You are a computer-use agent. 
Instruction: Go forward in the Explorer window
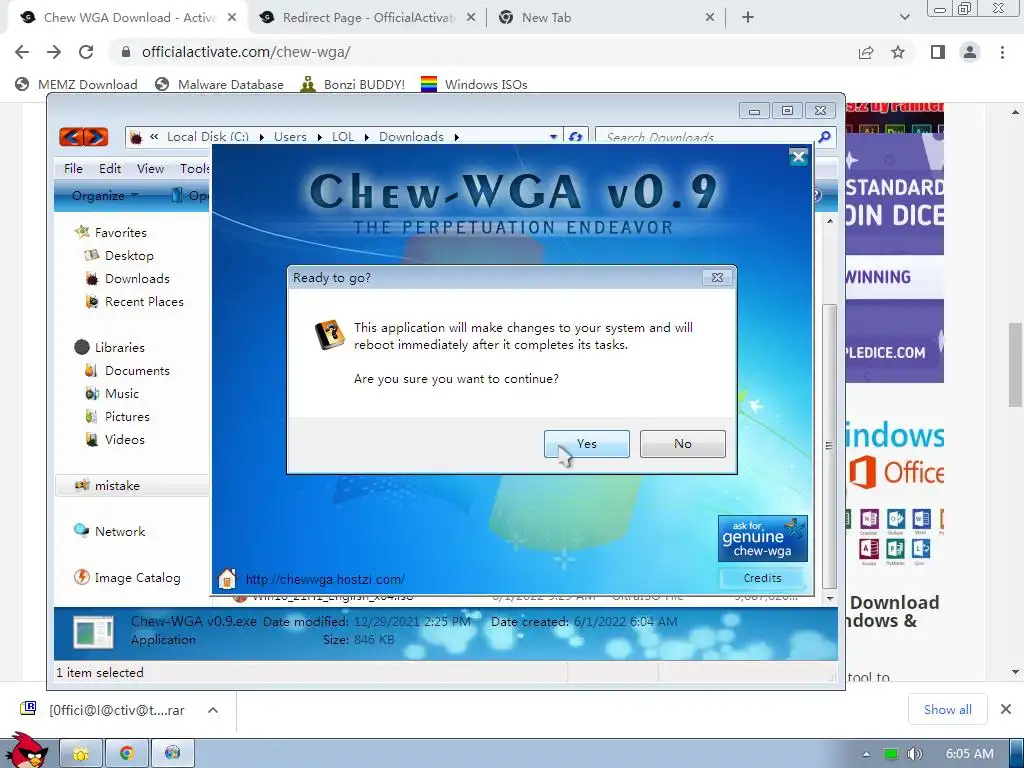coord(96,136)
